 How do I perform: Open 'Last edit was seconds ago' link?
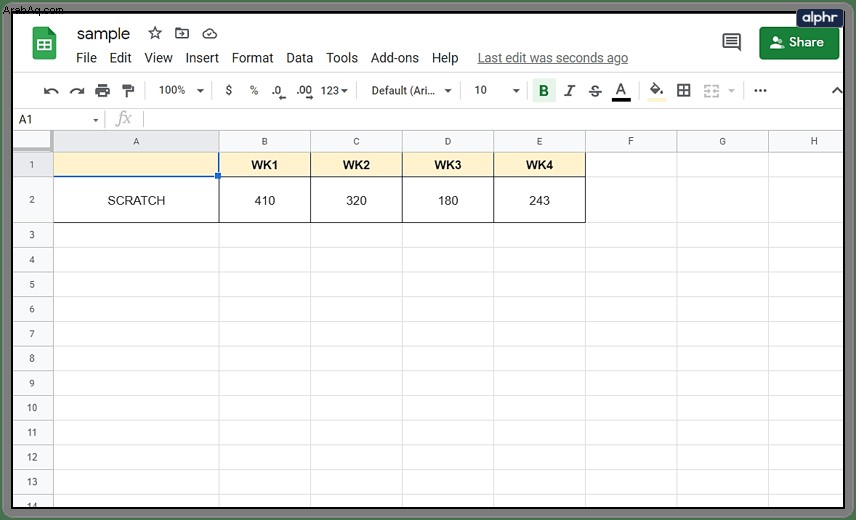(x=552, y=58)
